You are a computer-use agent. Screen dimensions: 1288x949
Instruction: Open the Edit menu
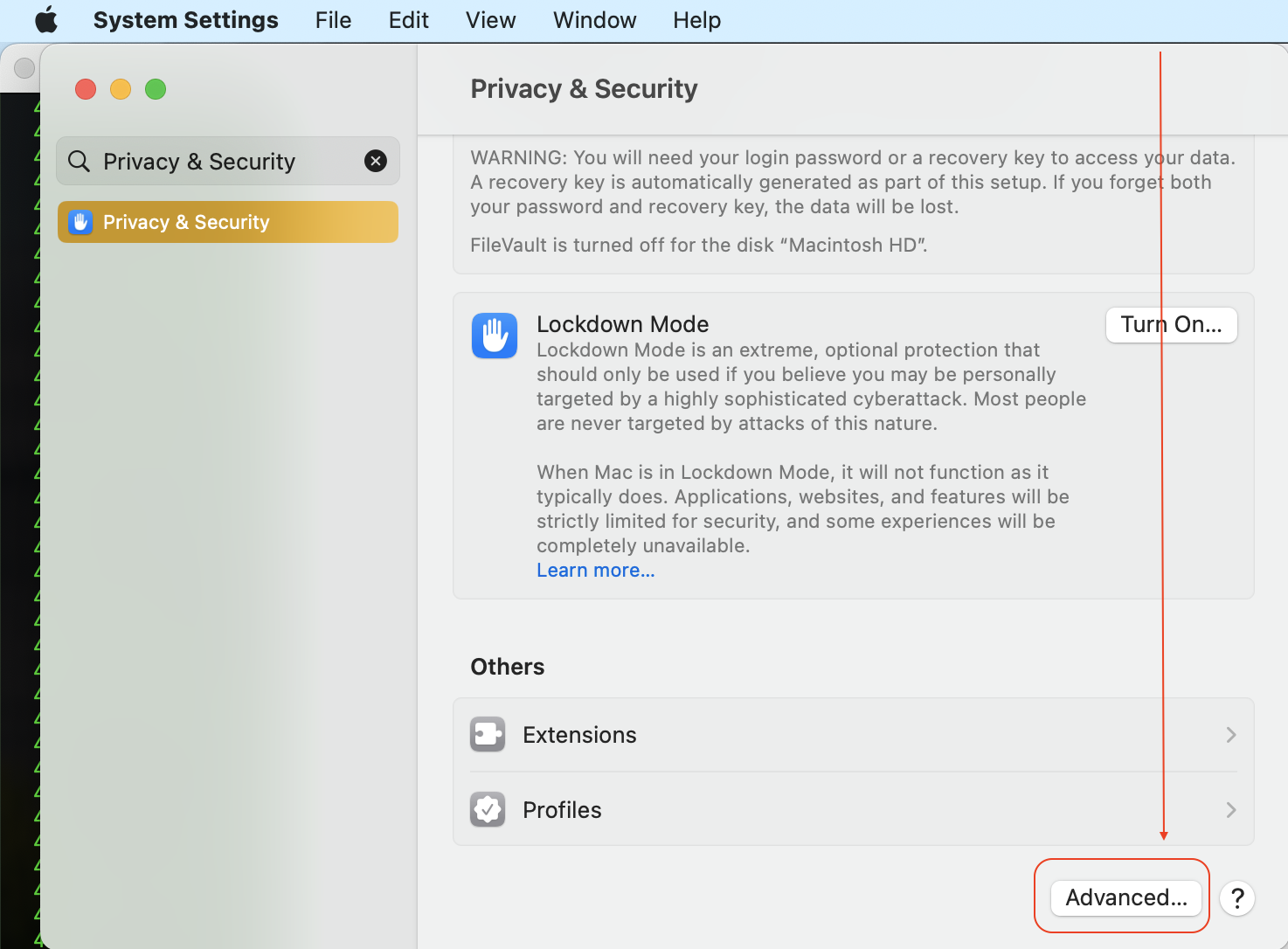408,20
